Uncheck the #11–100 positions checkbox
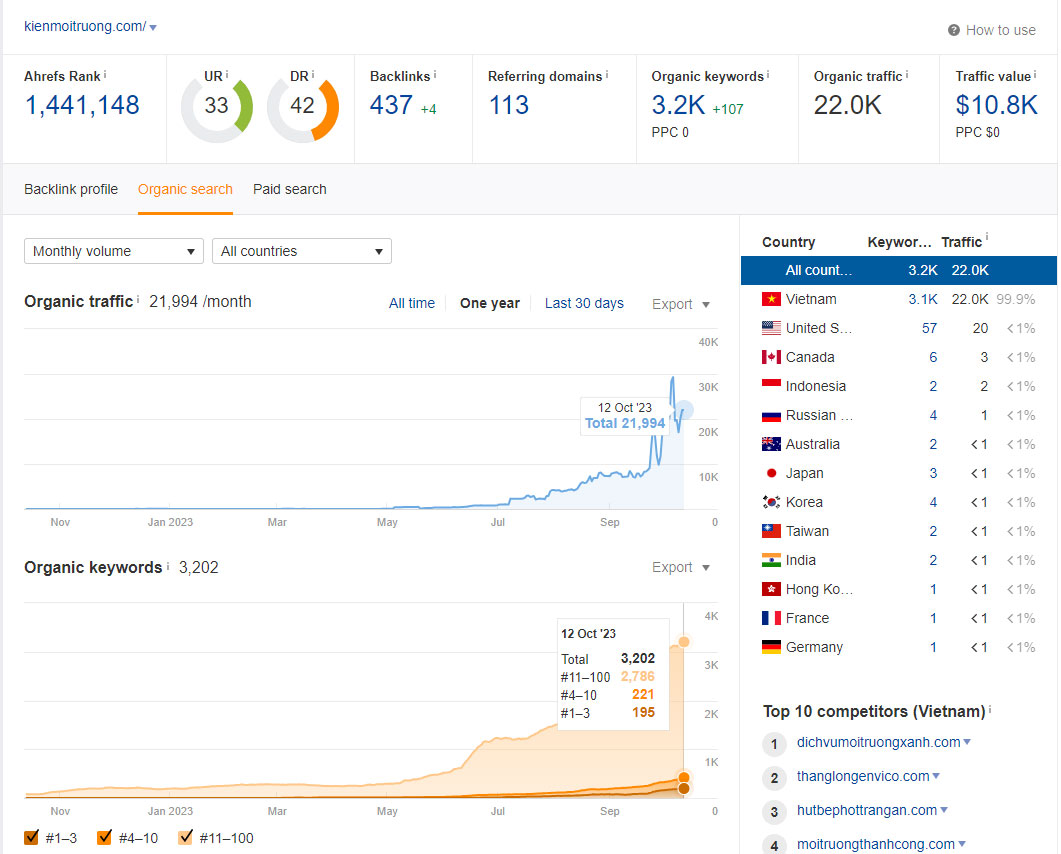The image size is (1061, 854). tap(185, 837)
